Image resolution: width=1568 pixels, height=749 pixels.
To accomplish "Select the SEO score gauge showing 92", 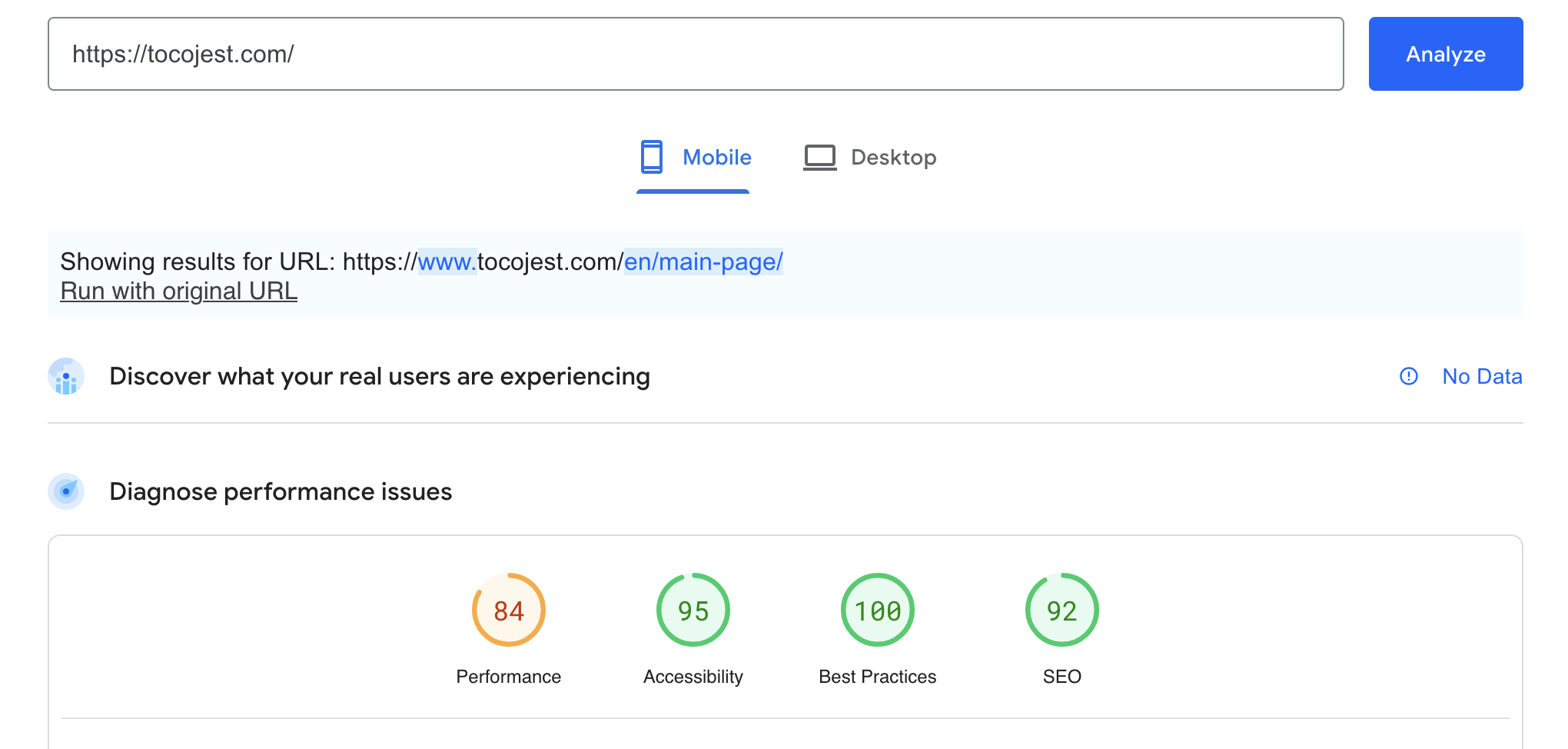I will (1062, 611).
